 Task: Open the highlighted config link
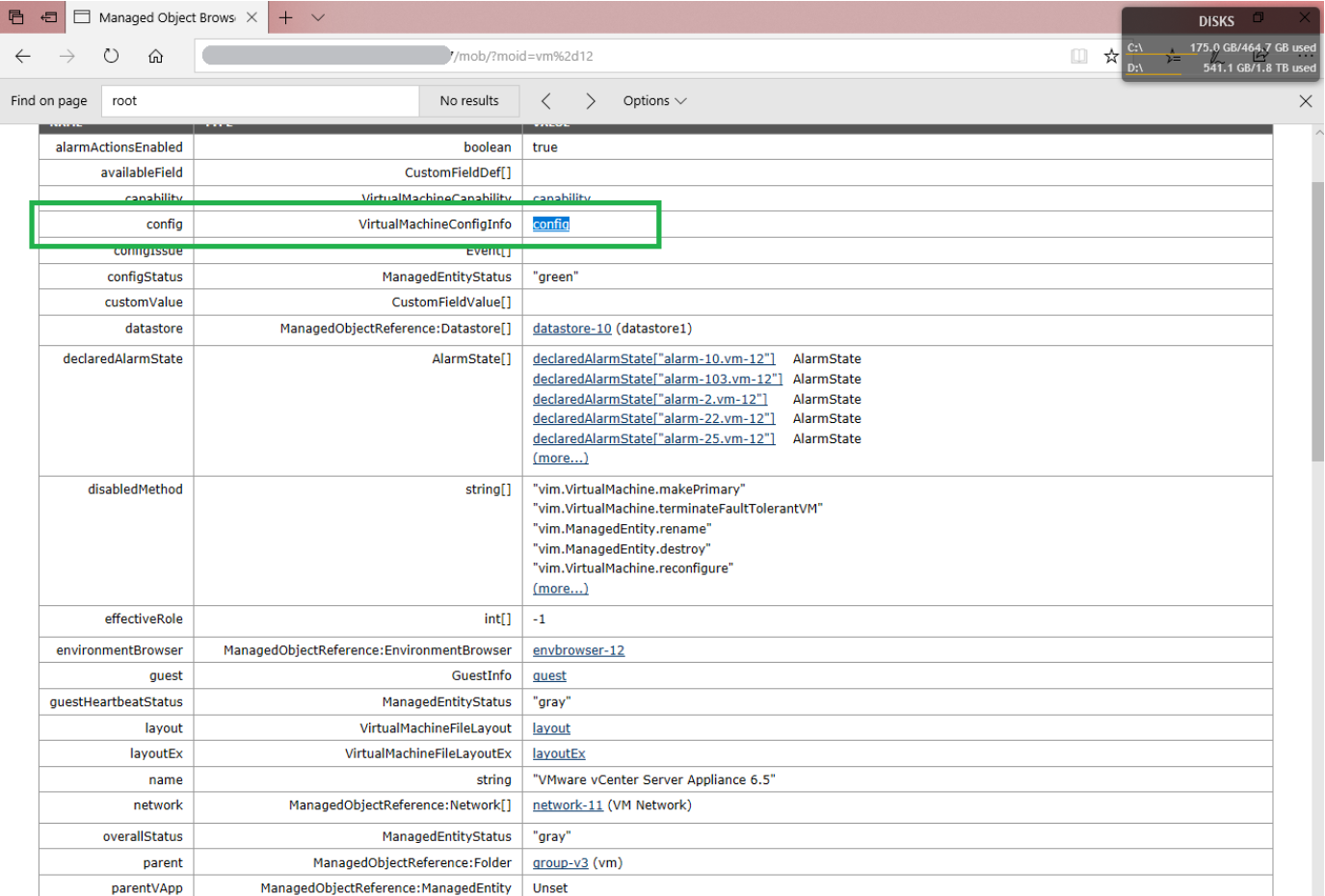point(550,224)
